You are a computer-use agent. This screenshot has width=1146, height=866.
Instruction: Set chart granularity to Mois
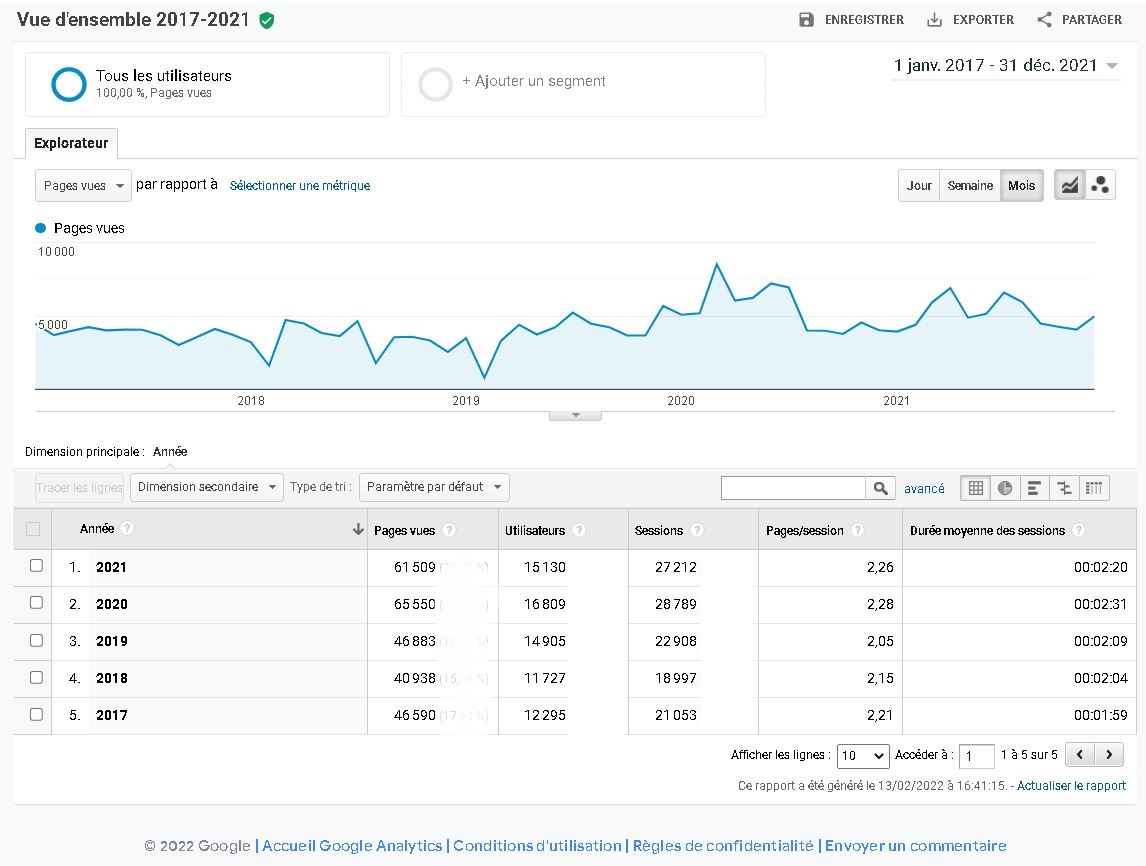[1021, 186]
